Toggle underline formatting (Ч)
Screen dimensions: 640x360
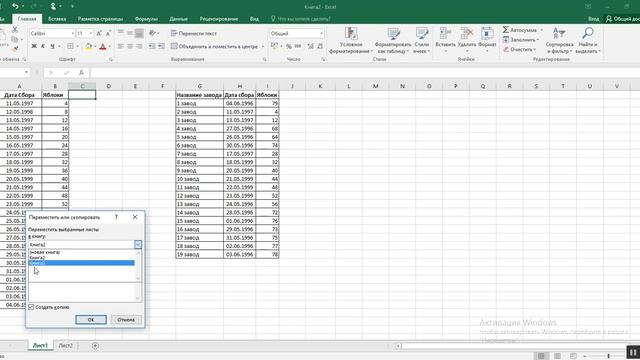[x=52, y=47]
